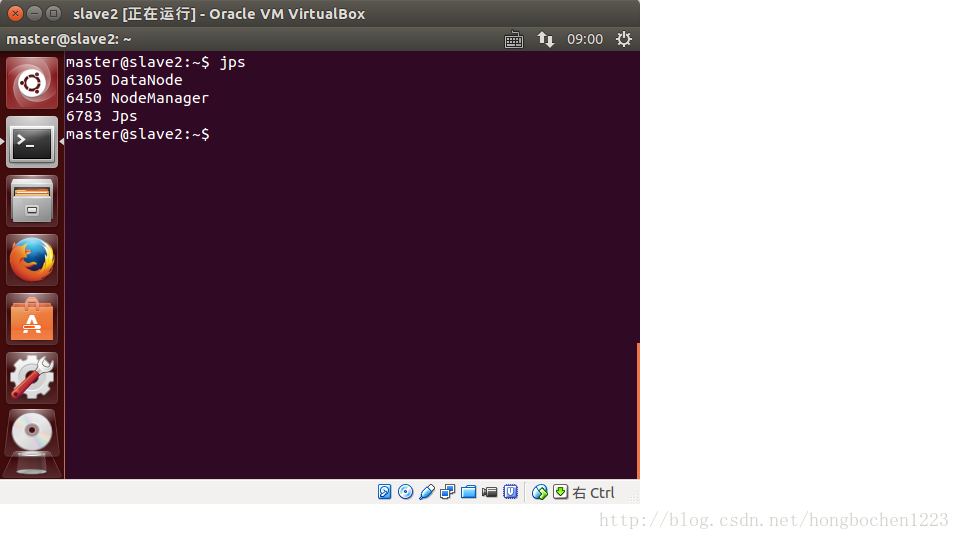Open the Terminal launcher icon
The image size is (960, 540).
(32, 142)
